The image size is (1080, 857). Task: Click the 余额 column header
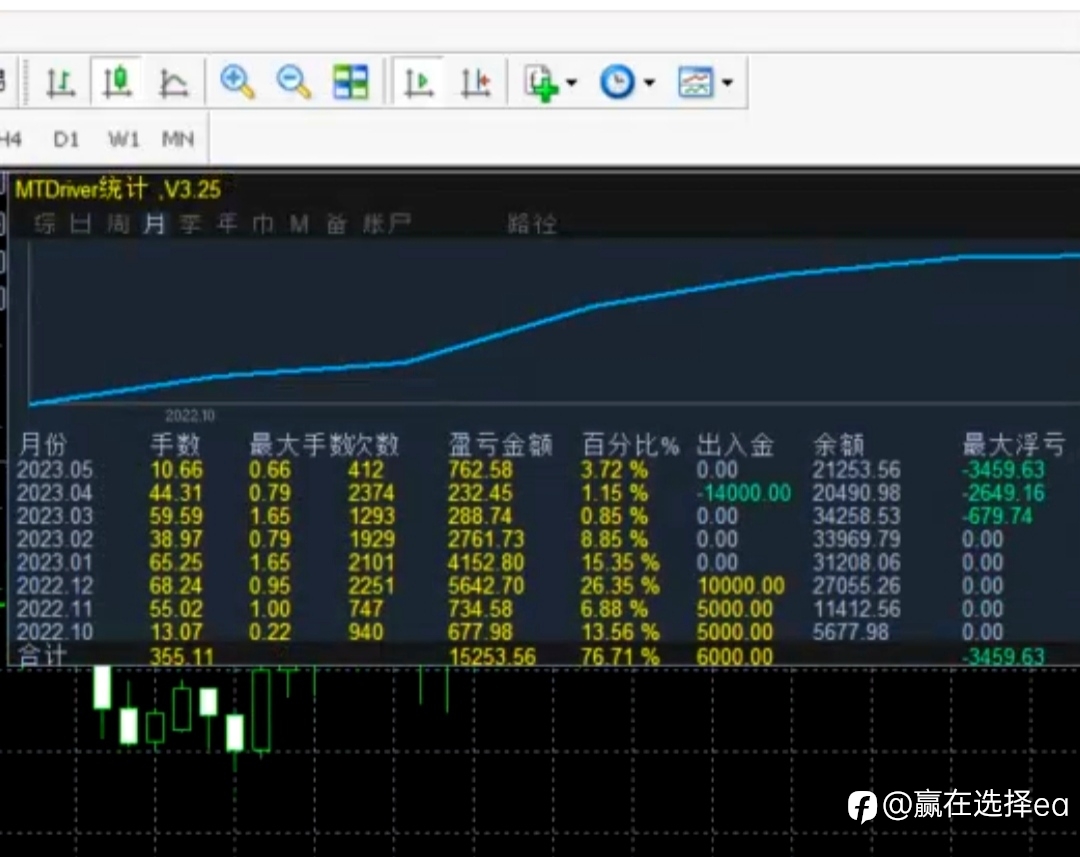point(839,445)
